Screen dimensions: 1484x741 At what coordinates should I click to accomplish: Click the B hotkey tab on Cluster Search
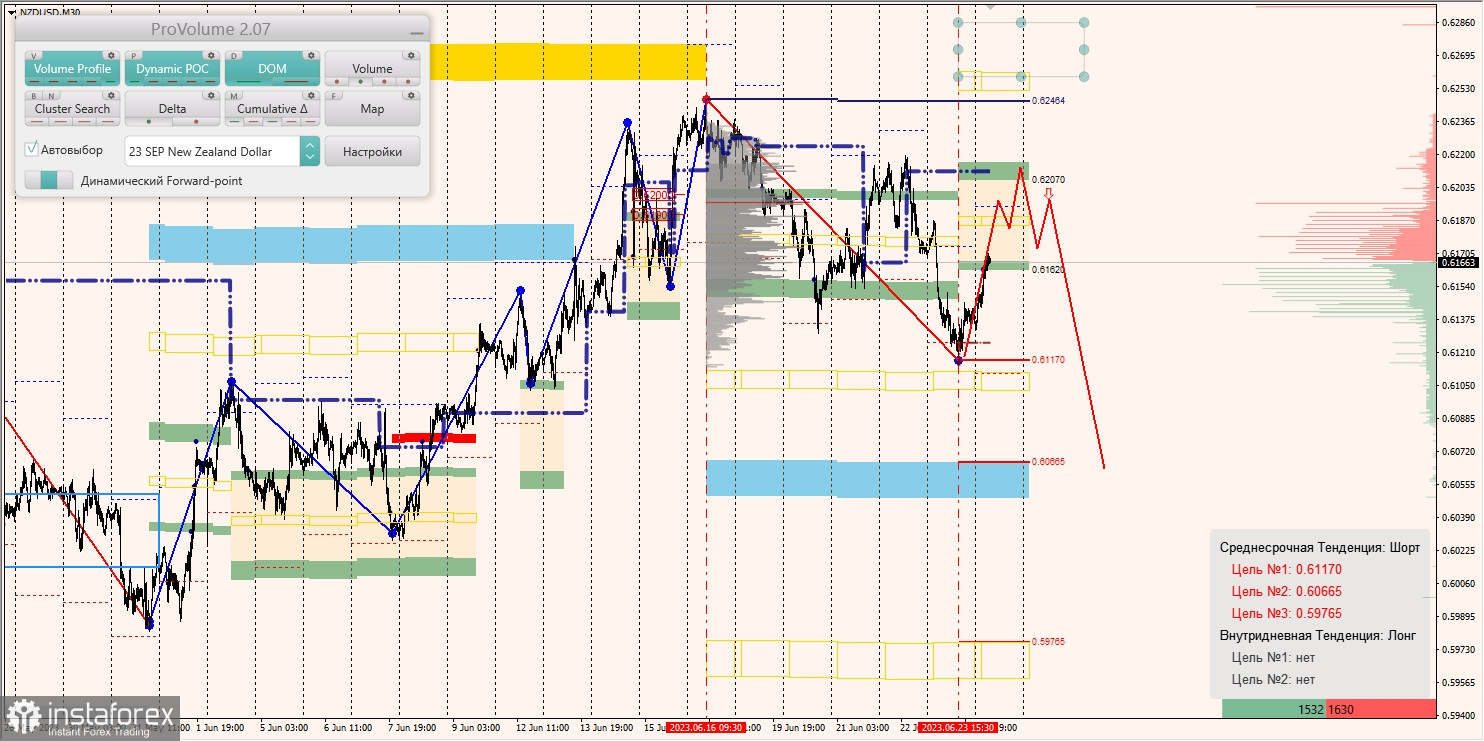click(x=33, y=96)
